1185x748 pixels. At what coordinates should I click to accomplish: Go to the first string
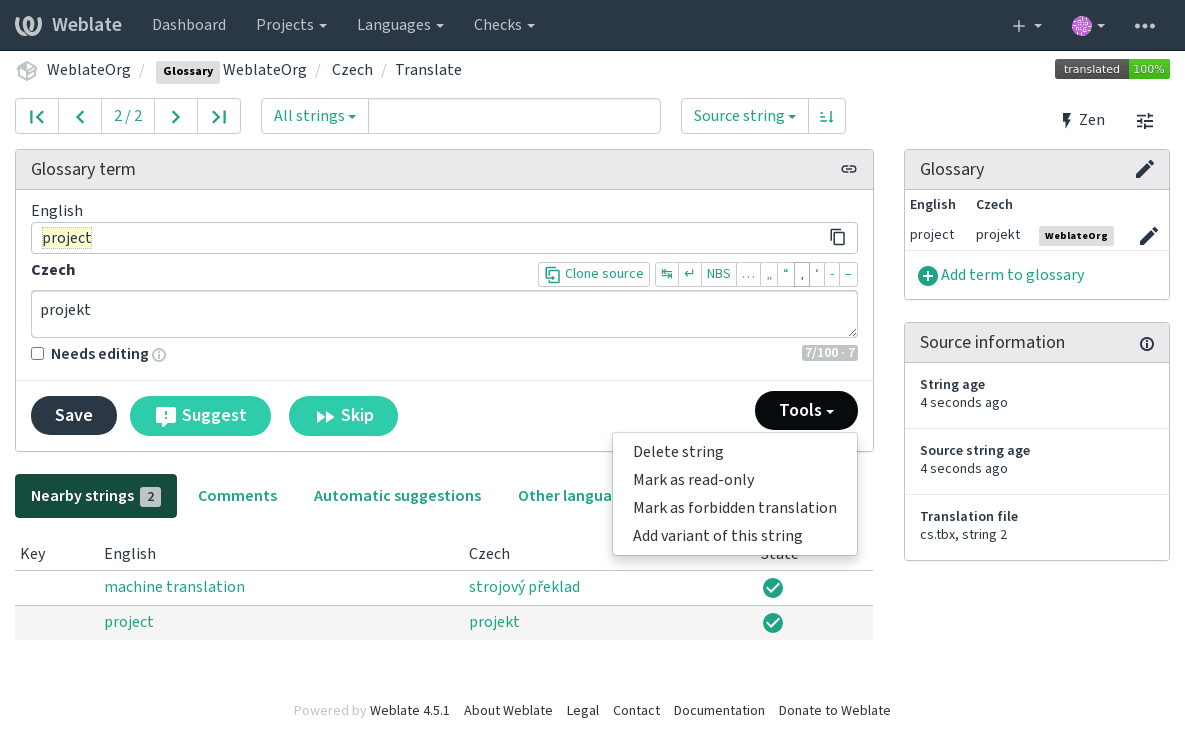click(x=37, y=116)
